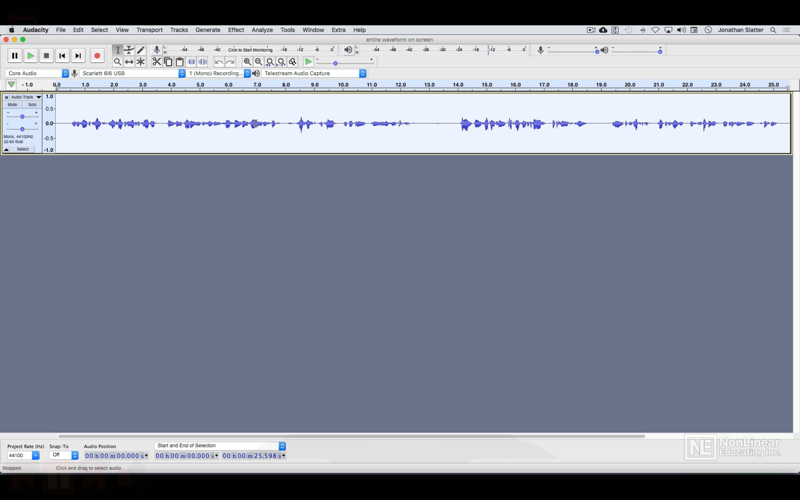Close the Audio Track with its X
The width and height of the screenshot is (800, 500).
(x=6, y=97)
